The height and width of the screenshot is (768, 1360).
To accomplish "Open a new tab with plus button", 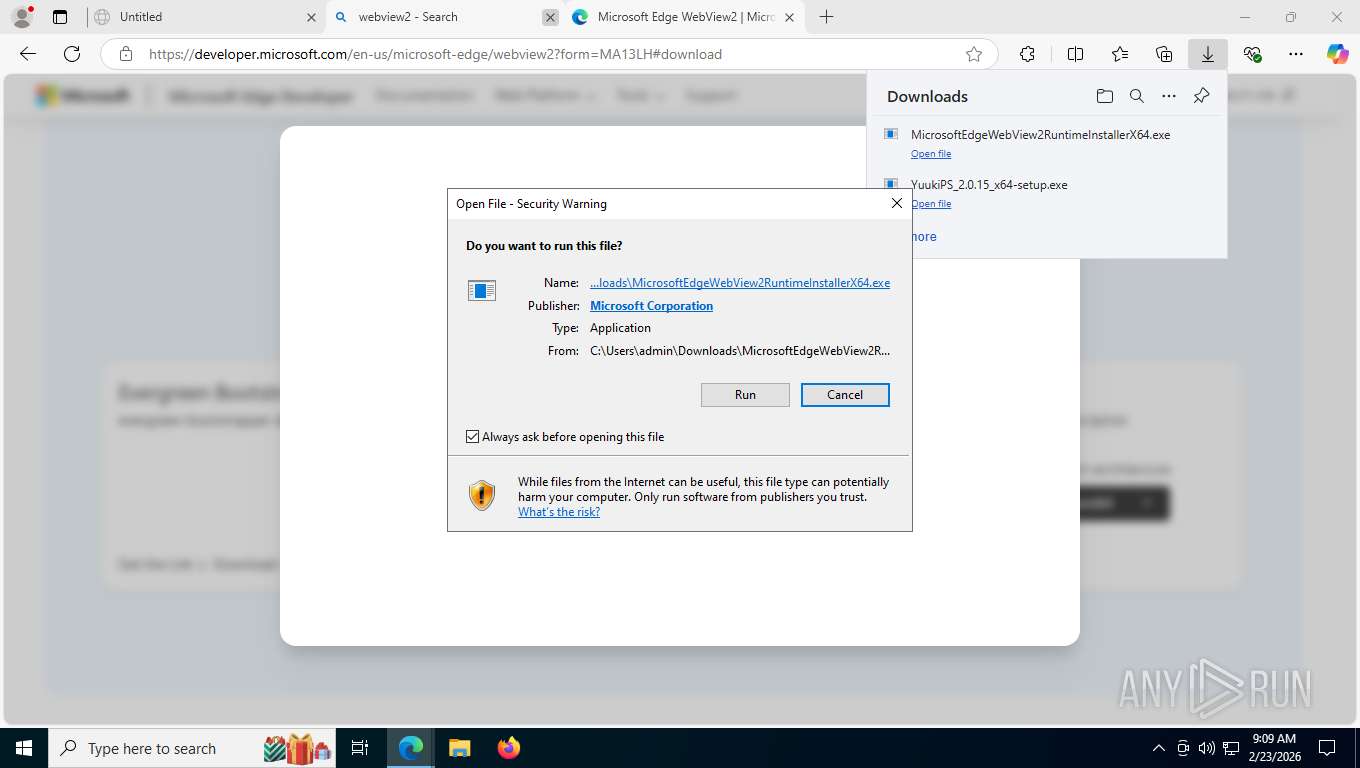I will coord(826,17).
